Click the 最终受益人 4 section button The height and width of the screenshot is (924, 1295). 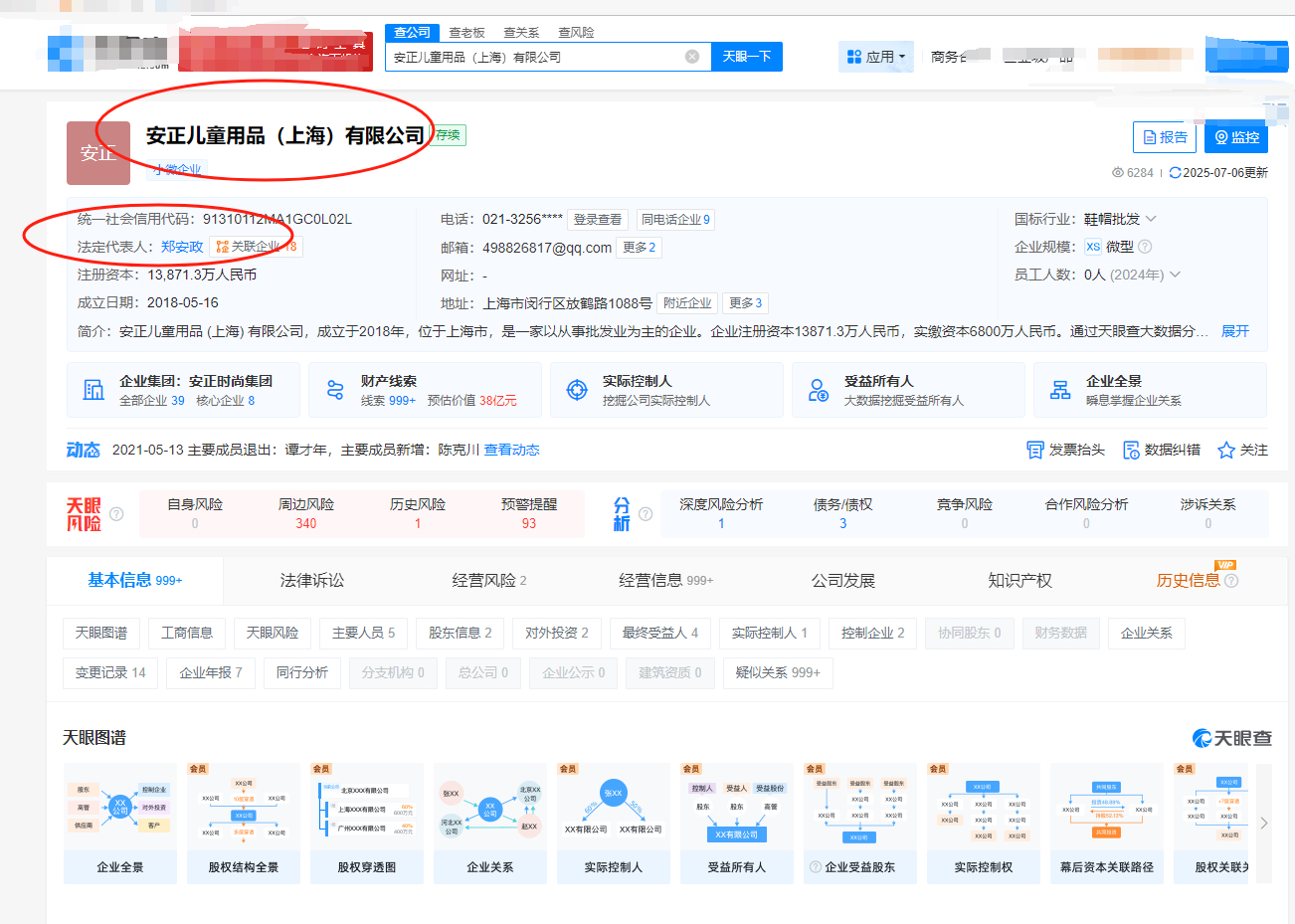click(x=660, y=633)
